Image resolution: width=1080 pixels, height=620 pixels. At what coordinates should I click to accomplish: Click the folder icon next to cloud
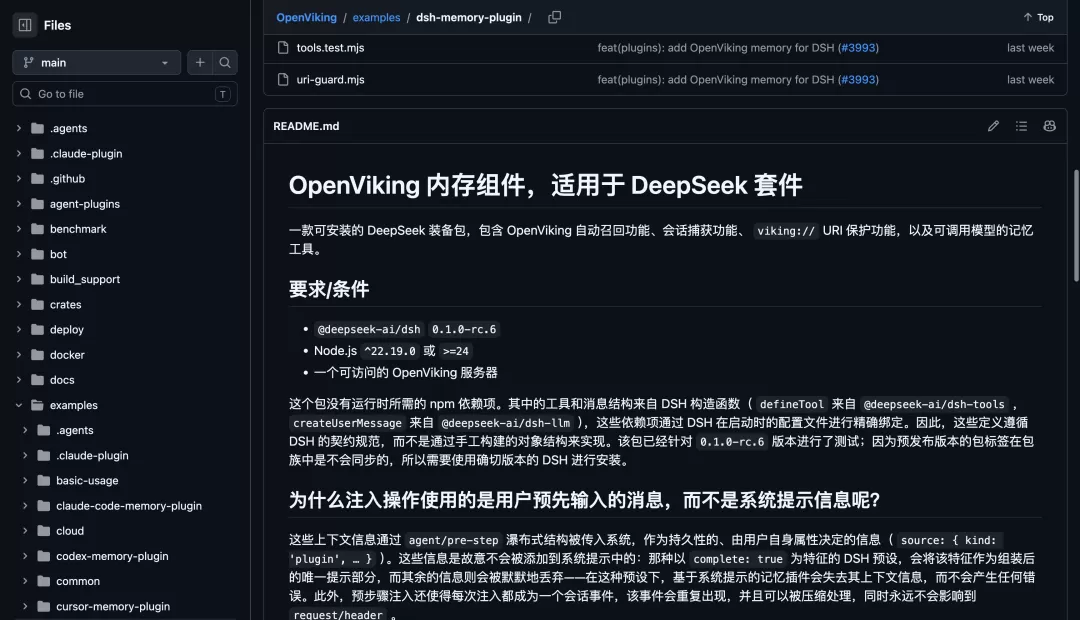pyautogui.click(x=43, y=530)
